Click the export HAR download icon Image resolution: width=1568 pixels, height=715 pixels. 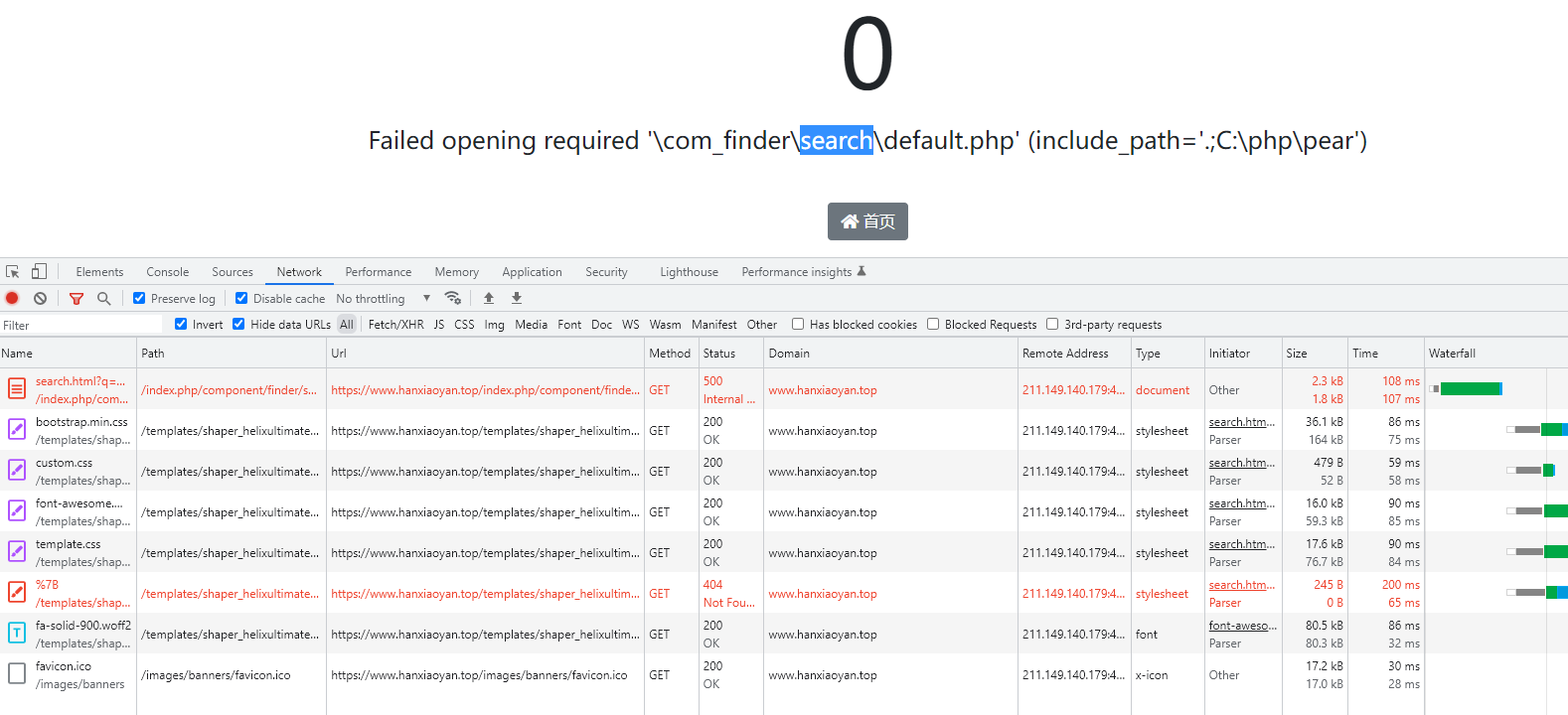click(517, 298)
